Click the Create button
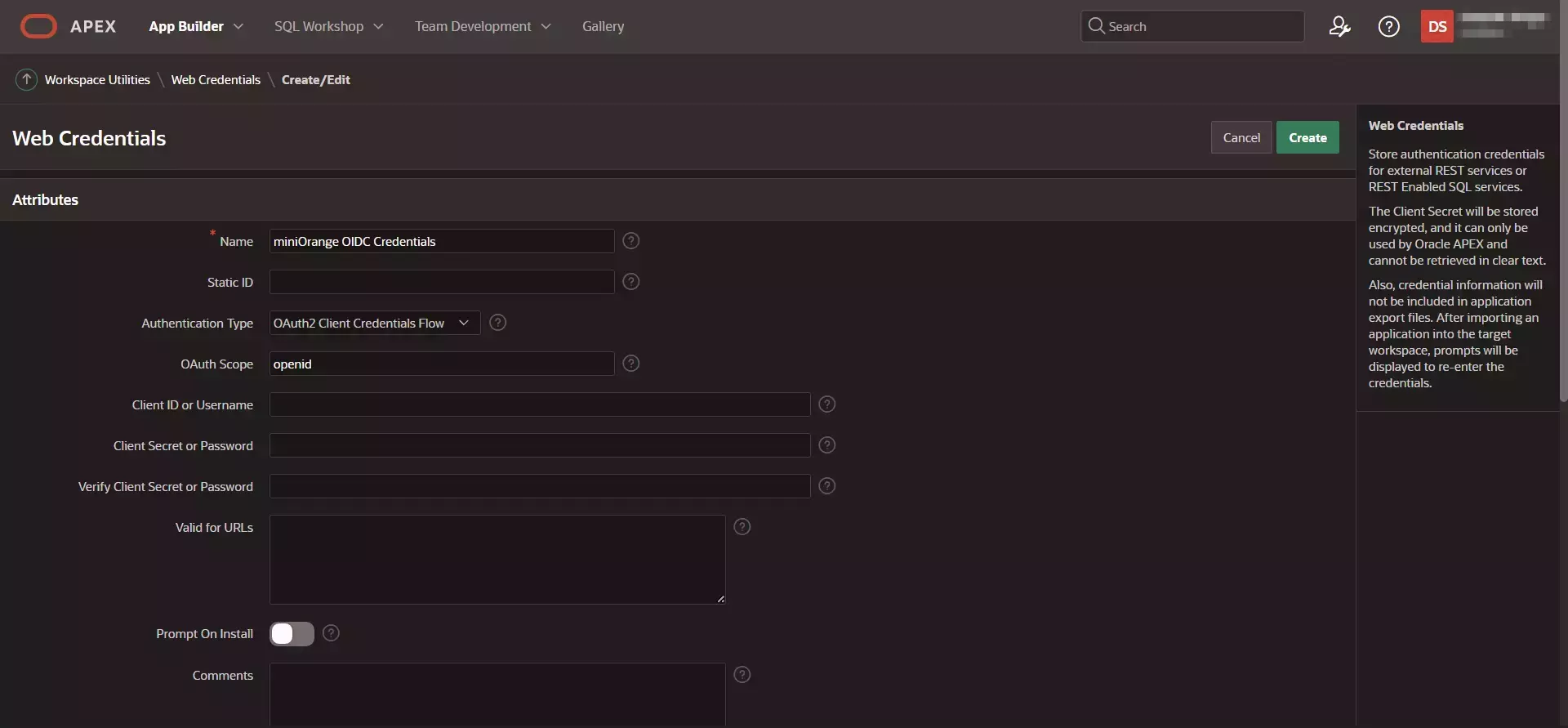This screenshot has height=728, width=1568. pos(1307,137)
